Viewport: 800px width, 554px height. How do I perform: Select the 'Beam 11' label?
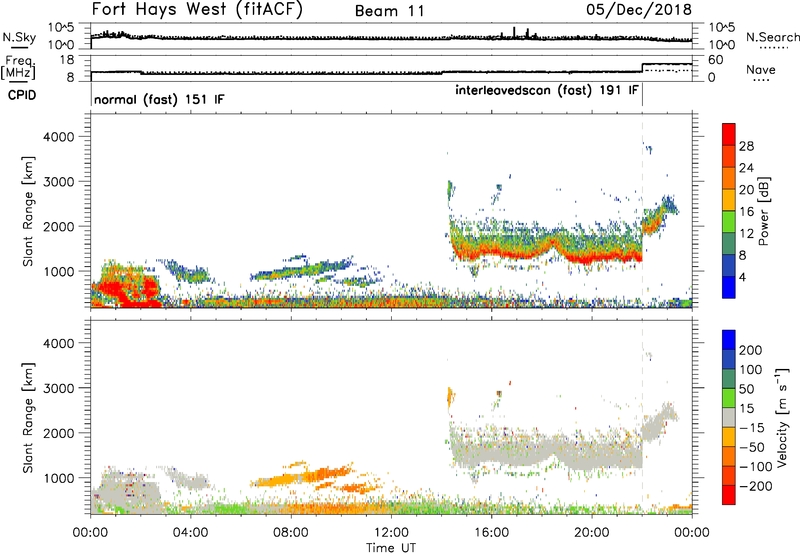(x=390, y=11)
